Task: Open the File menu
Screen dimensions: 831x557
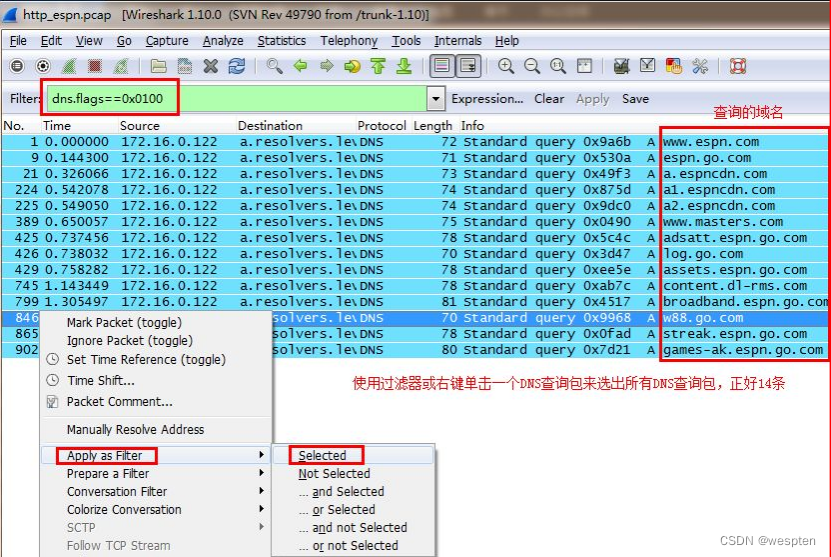Action: (x=18, y=41)
